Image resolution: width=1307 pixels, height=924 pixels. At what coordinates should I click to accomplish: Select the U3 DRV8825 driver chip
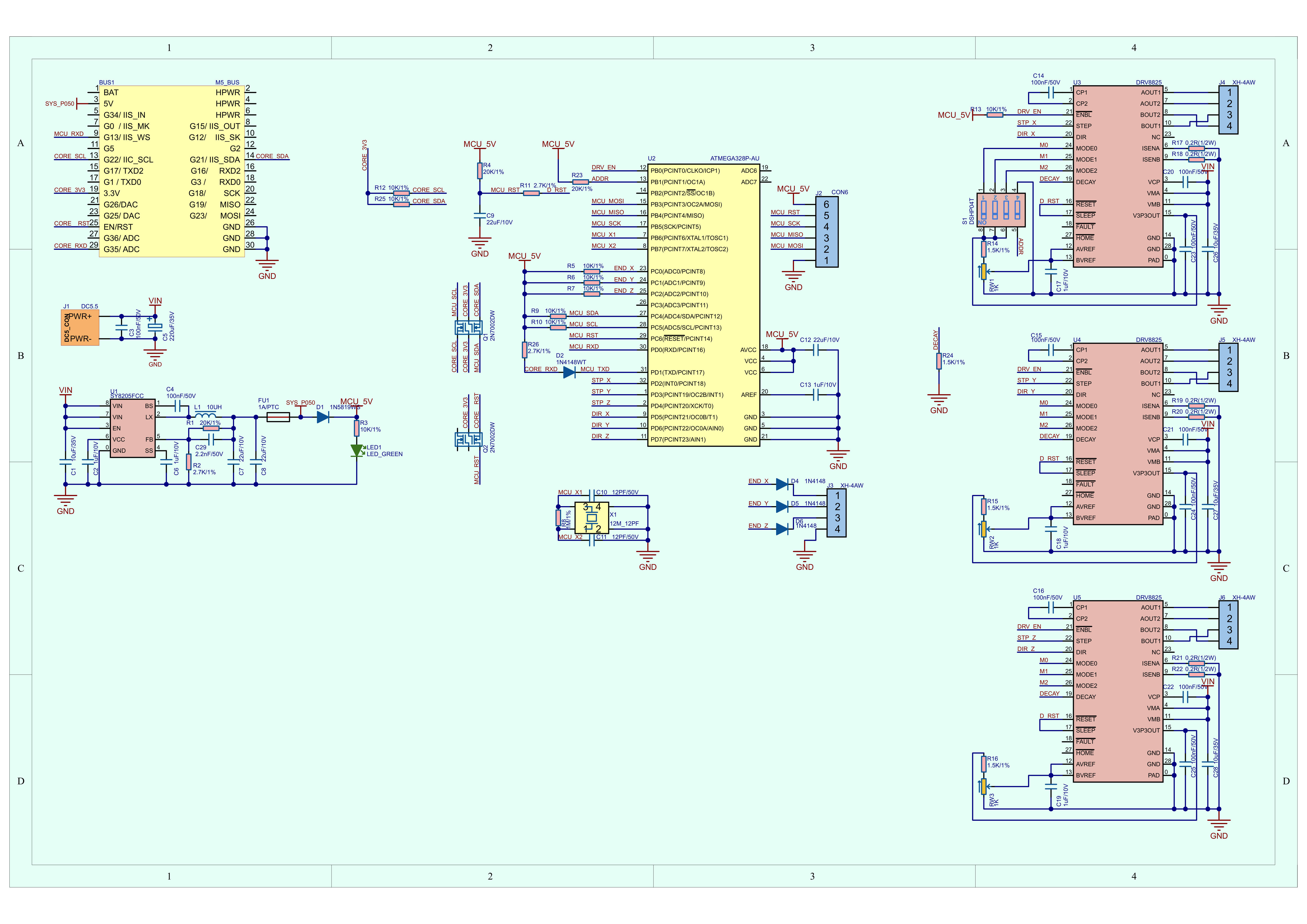(1118, 176)
